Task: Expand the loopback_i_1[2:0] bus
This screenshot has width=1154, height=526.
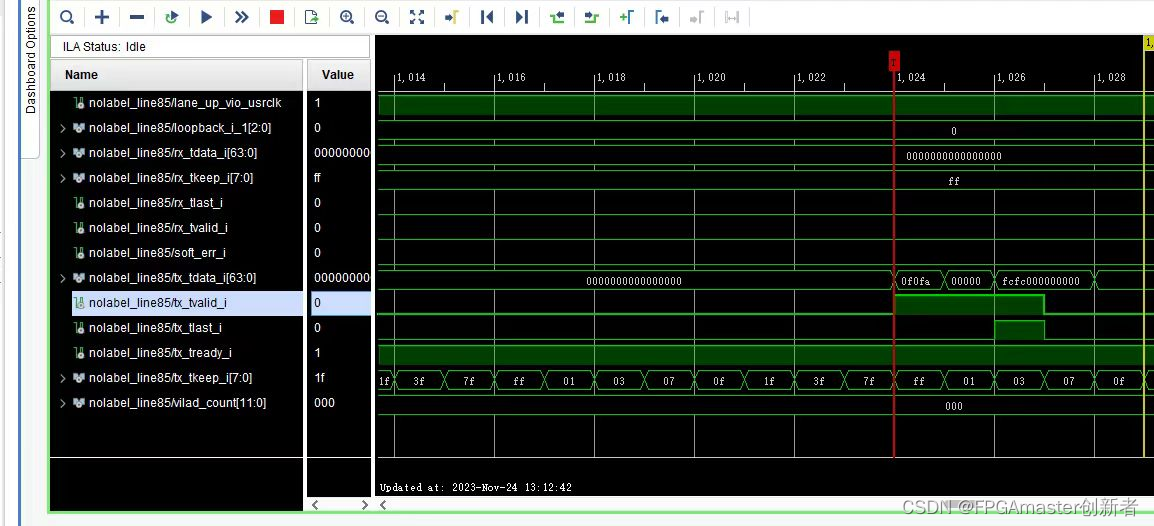Action: pos(63,128)
